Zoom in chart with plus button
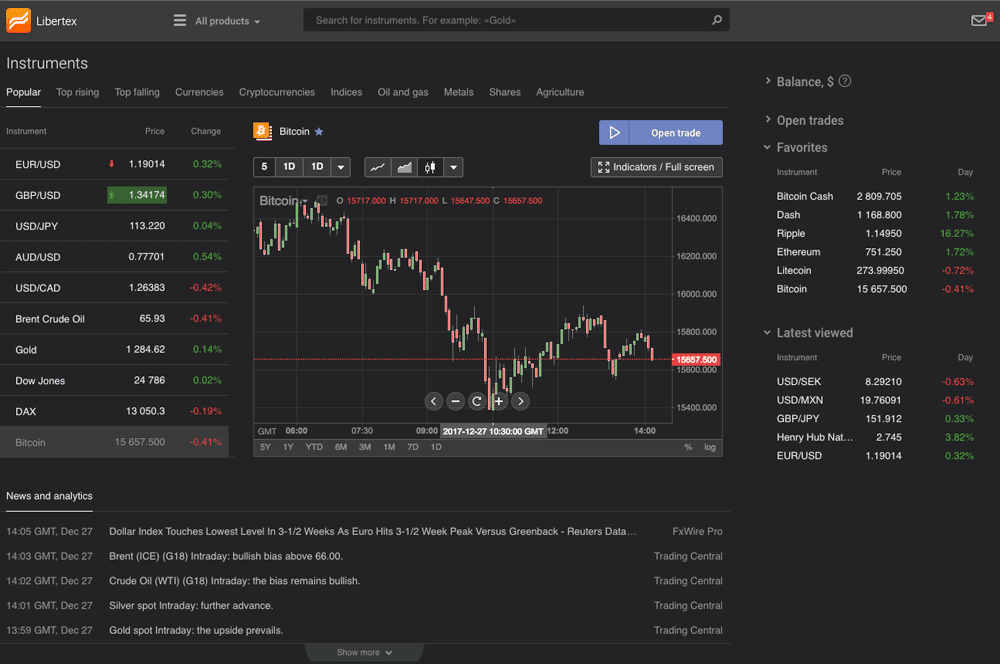This screenshot has width=1000, height=664. 499,401
